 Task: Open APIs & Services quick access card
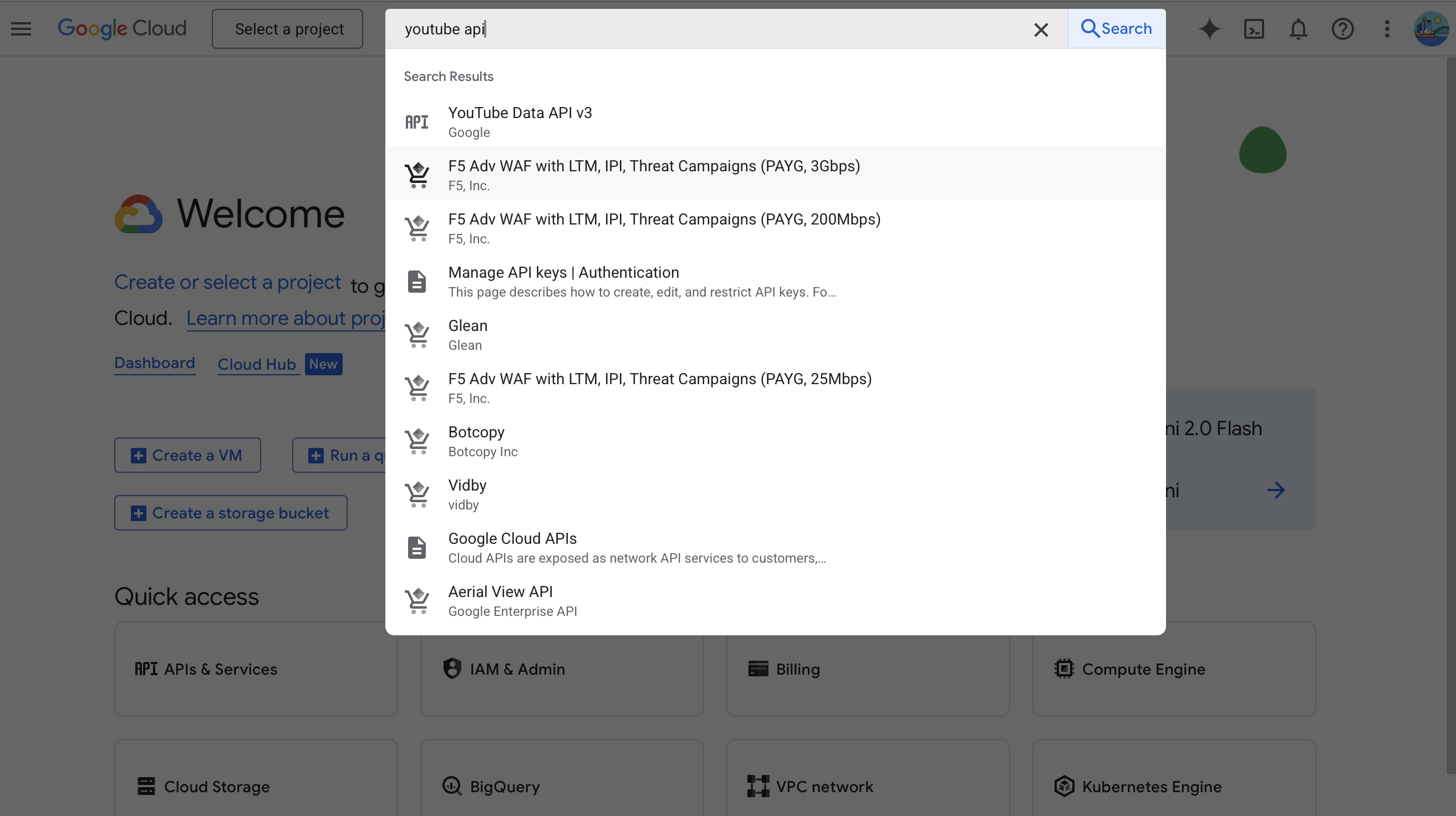point(256,669)
